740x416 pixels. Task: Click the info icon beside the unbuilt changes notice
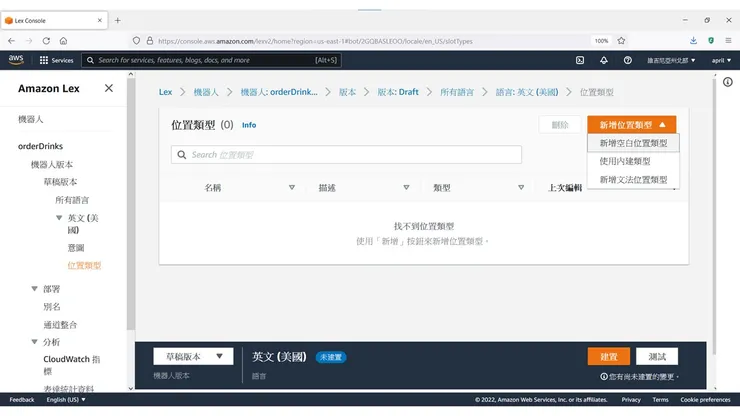(604, 376)
